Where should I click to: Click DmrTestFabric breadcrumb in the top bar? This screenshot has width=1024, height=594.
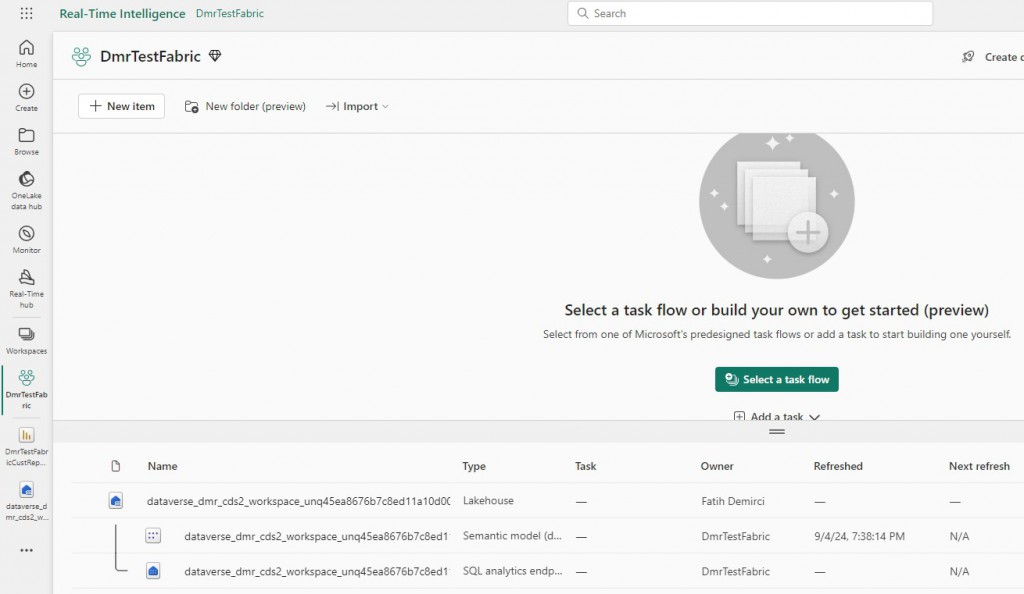pyautogui.click(x=230, y=13)
